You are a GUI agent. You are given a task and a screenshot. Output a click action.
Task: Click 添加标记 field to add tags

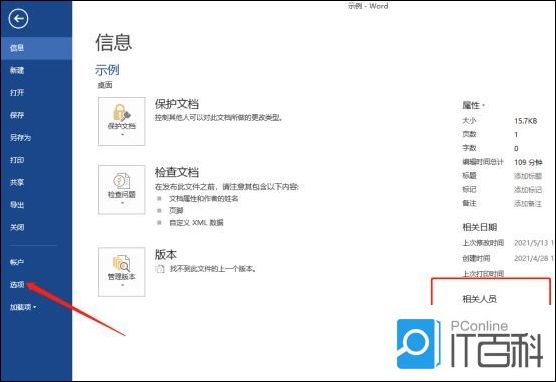(528, 189)
